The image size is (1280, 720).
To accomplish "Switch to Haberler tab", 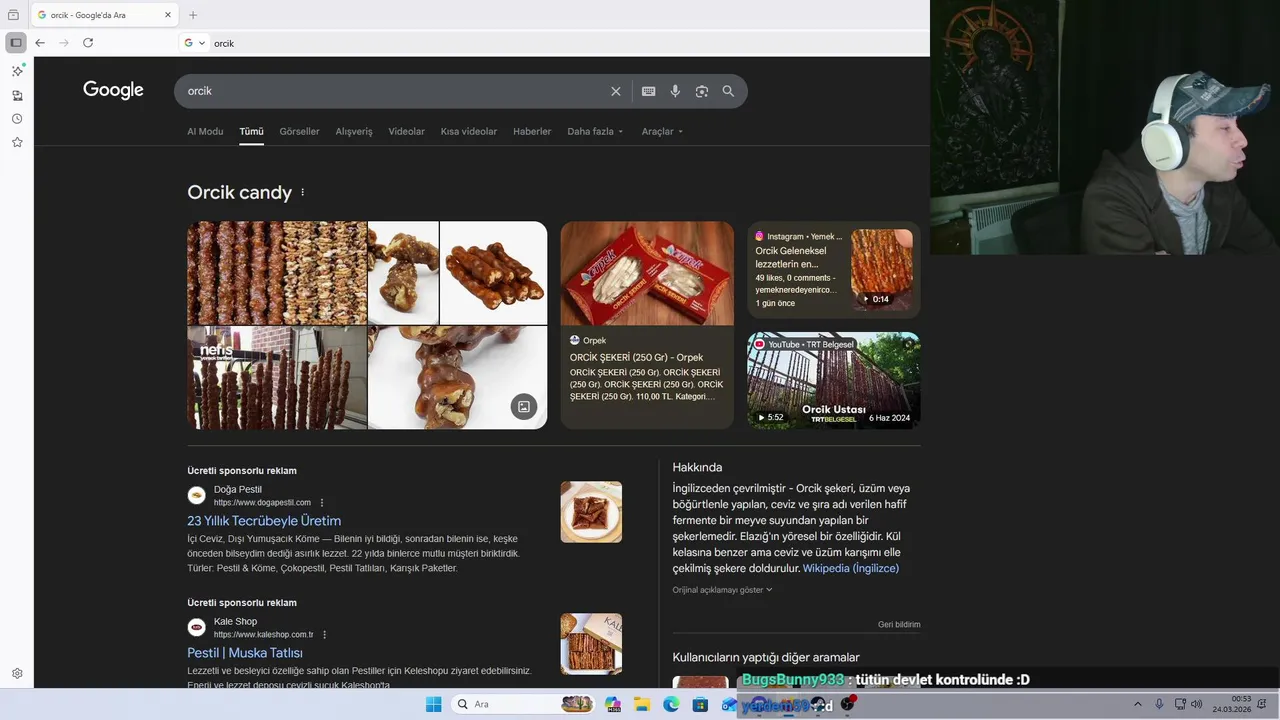I will [532, 131].
